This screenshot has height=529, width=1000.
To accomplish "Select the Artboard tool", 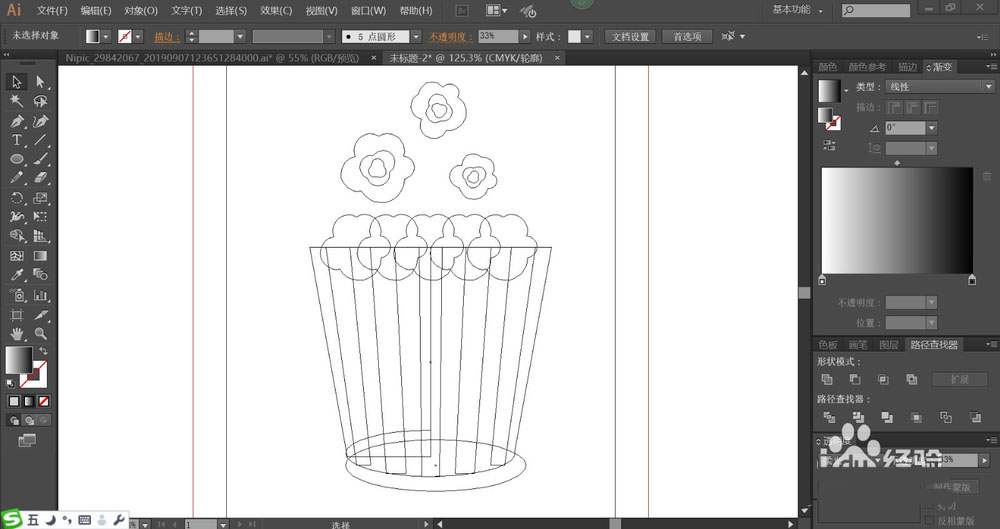I will tap(17, 315).
